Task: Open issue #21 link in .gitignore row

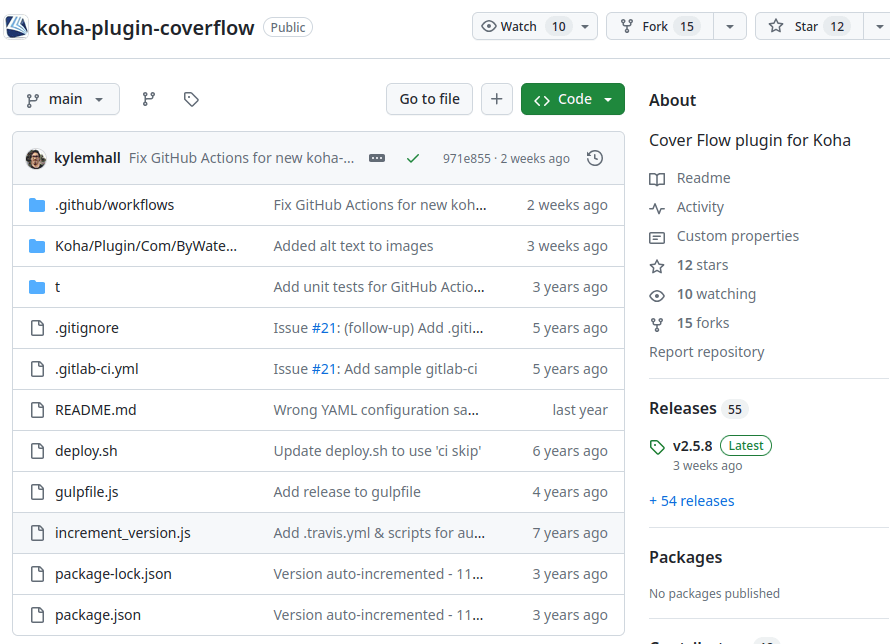Action: click(324, 328)
